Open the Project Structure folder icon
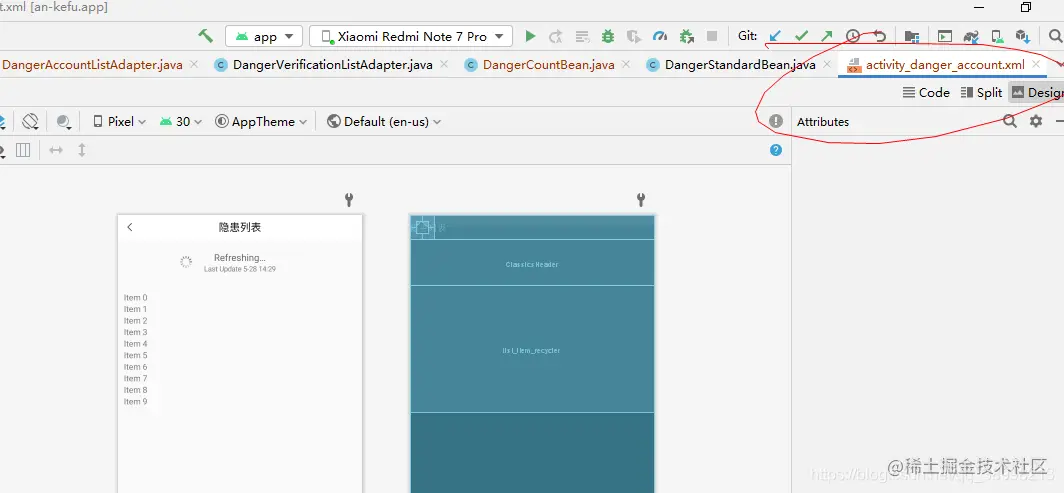Screen dimensions: 1064x493 tap(912, 37)
